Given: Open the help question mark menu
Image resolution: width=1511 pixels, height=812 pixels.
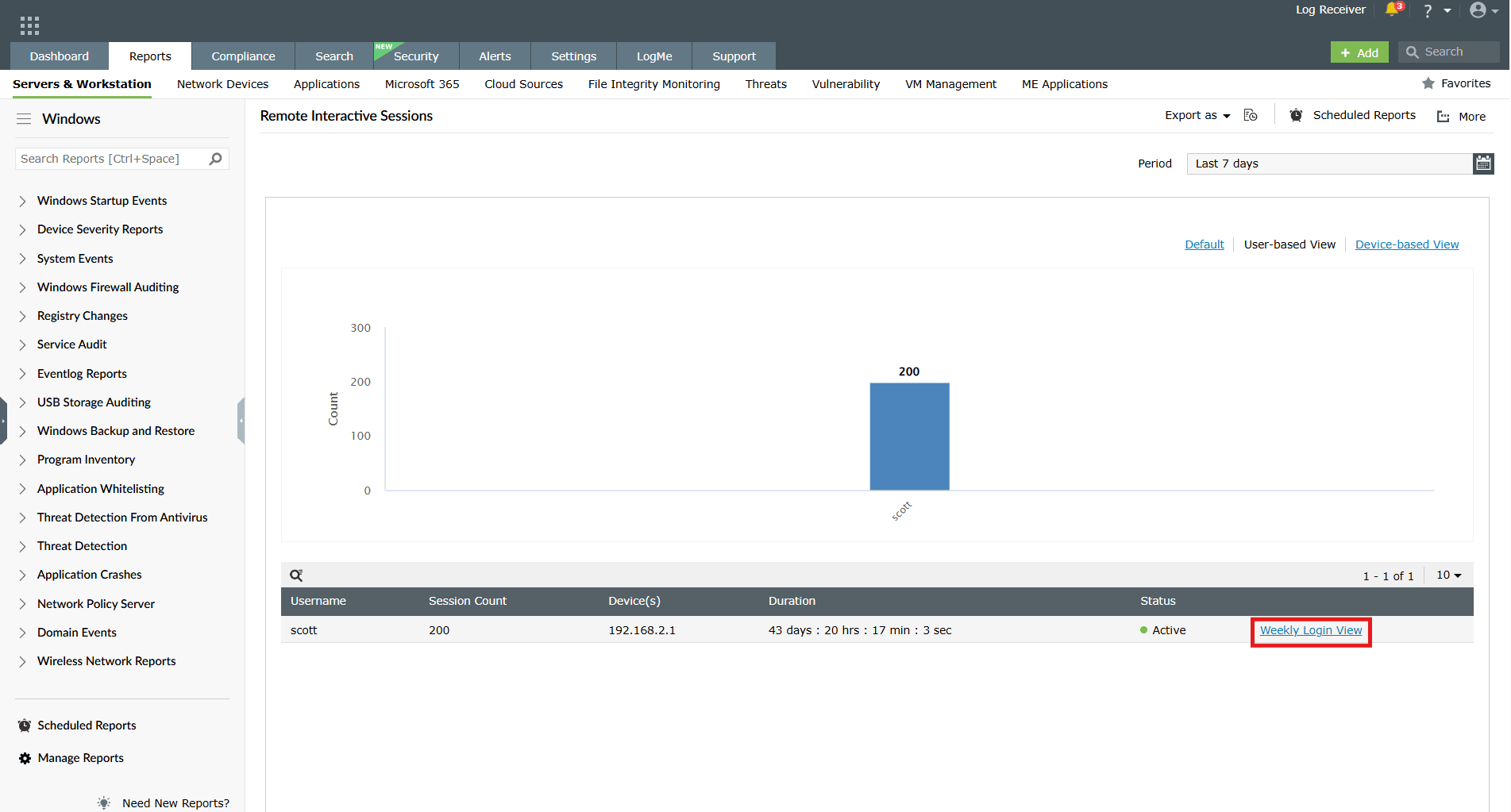Looking at the screenshot, I should [x=1428, y=10].
